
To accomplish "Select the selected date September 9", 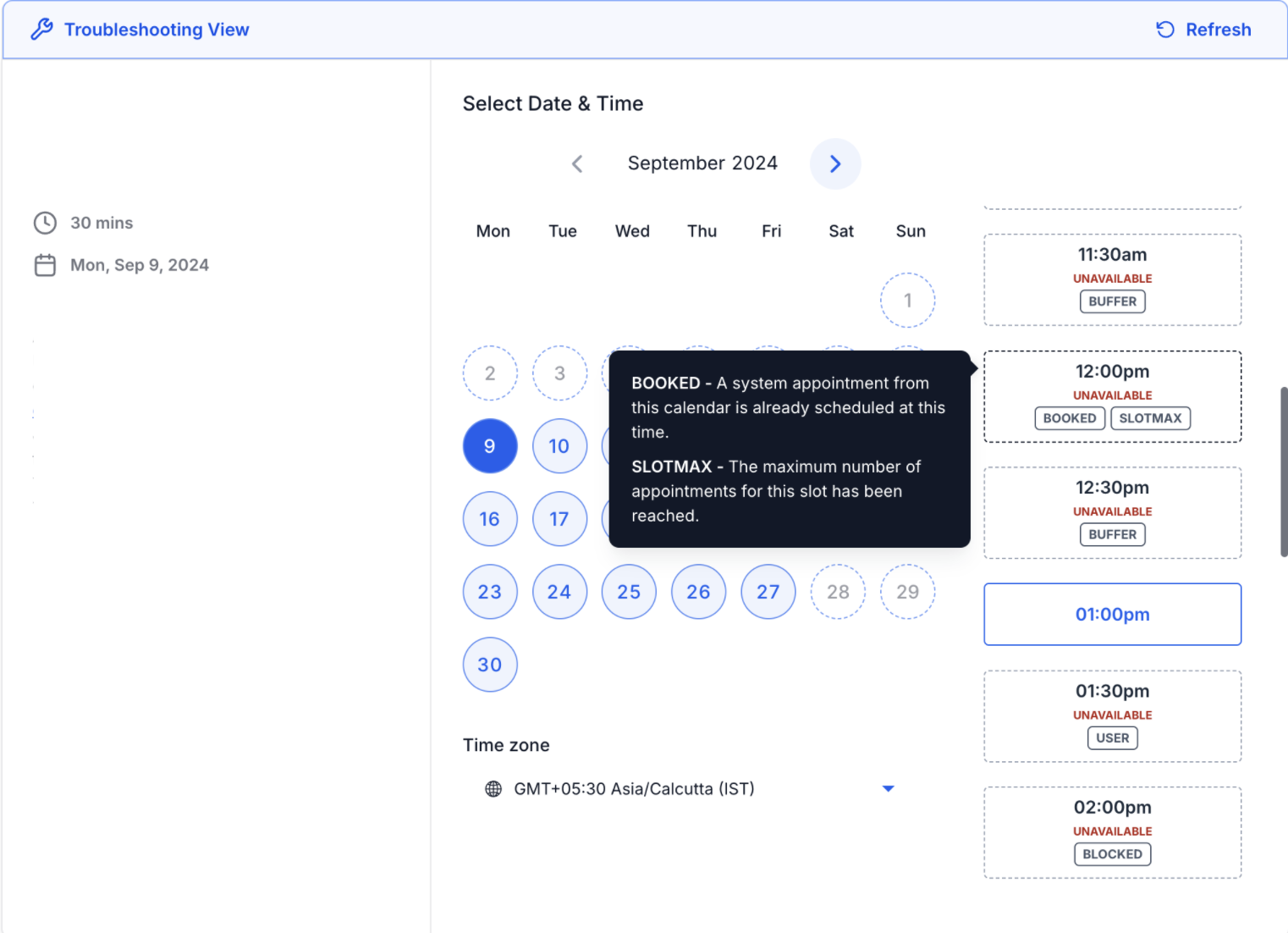I will coord(490,446).
